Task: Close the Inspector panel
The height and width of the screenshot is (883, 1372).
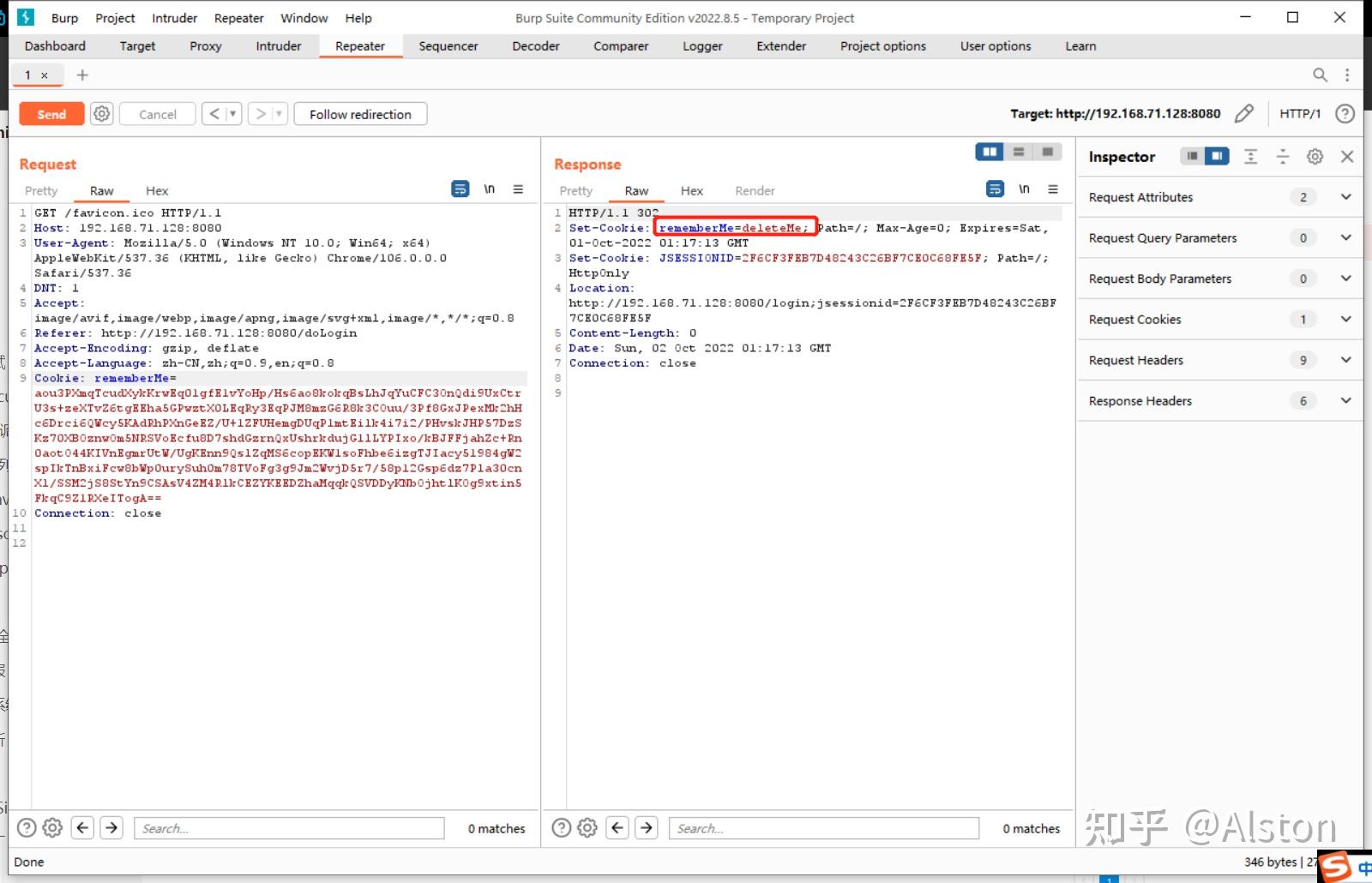Action: coord(1347,156)
